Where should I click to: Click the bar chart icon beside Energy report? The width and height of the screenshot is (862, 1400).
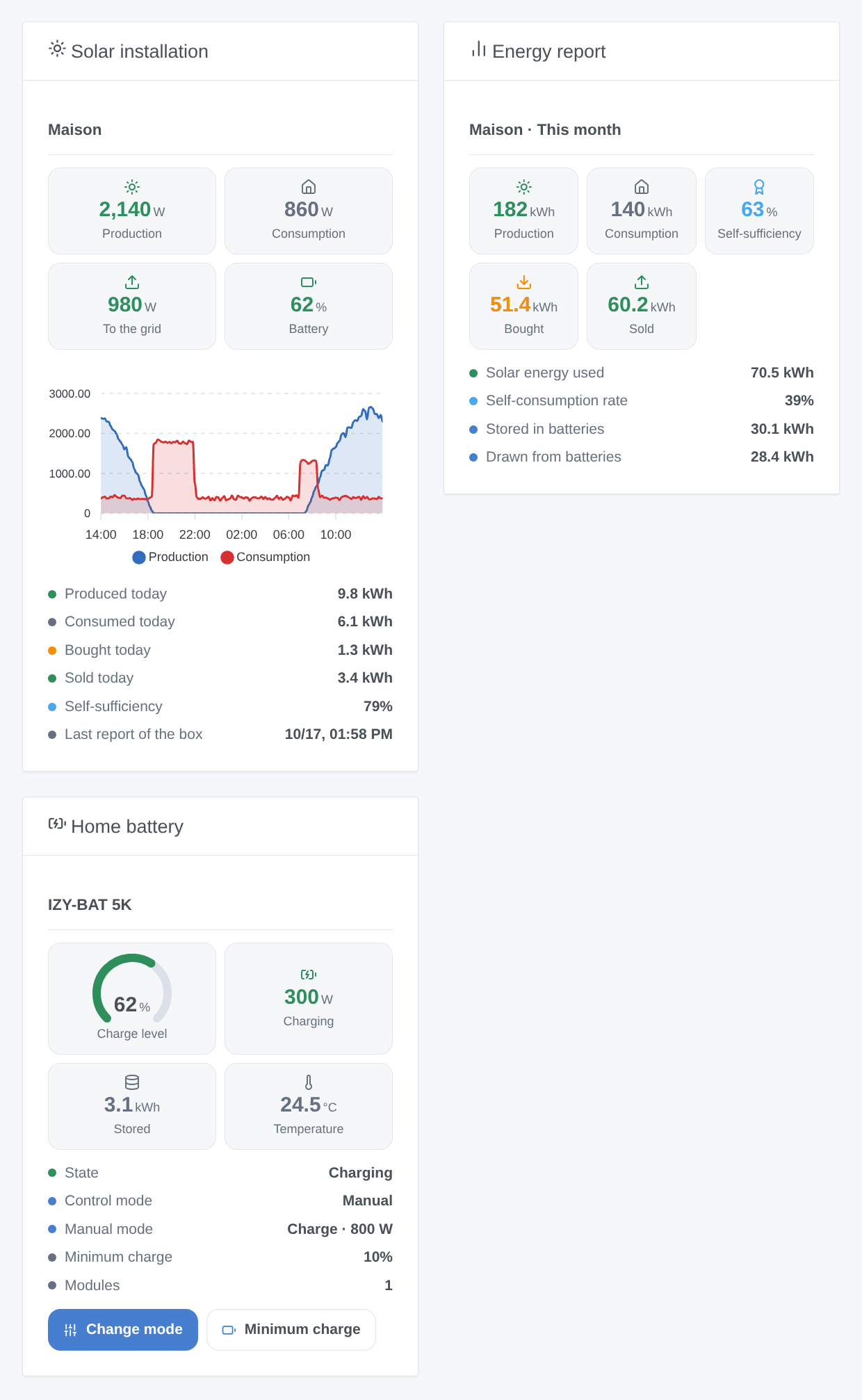click(478, 49)
